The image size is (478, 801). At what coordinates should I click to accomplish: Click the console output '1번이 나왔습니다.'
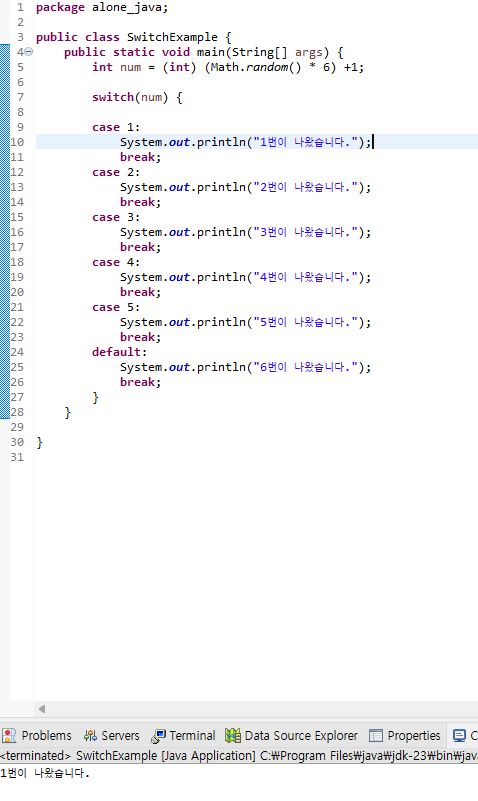click(45, 773)
